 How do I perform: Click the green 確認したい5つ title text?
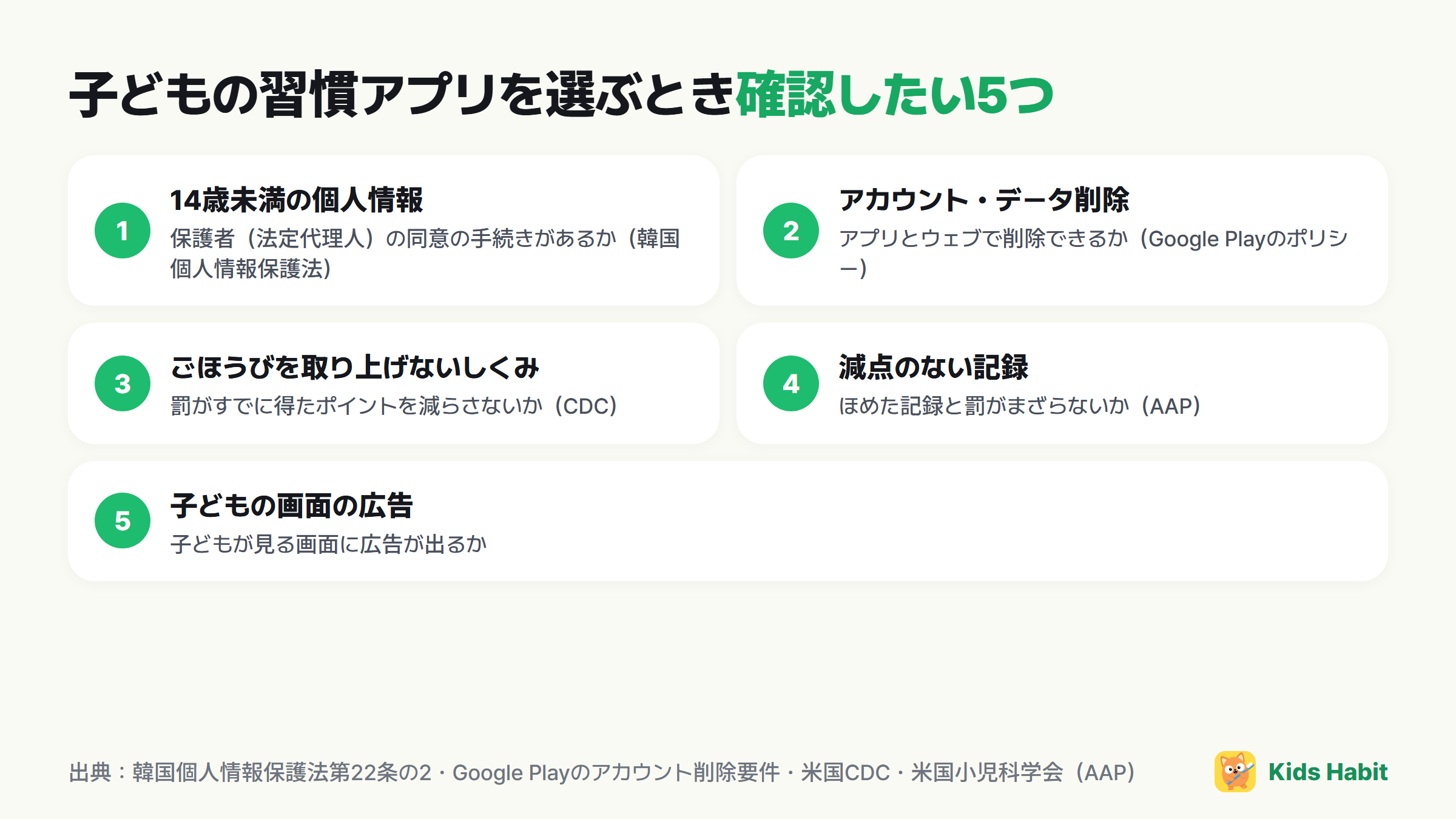point(895,95)
